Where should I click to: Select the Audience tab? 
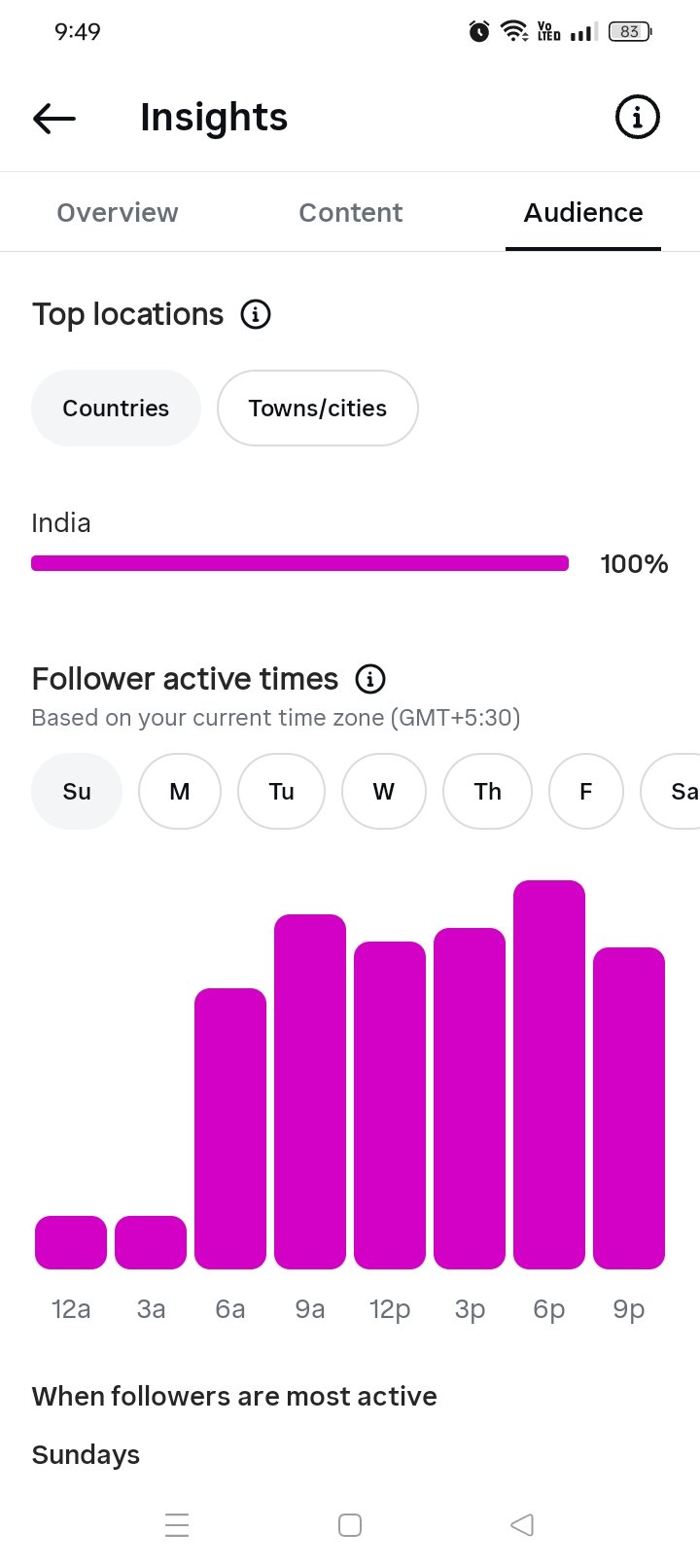pyautogui.click(x=583, y=212)
